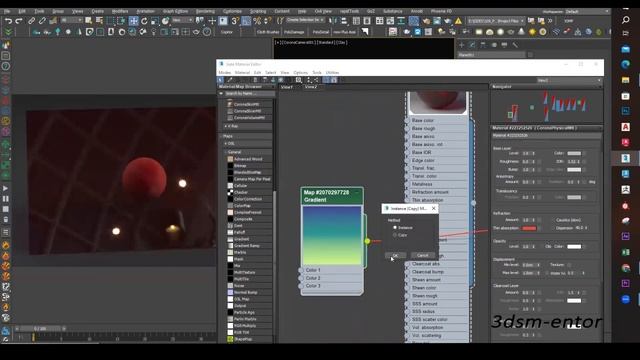640x360 pixels.
Task: Click the pause button on left sidebar
Action: pyautogui.click(x=5, y=199)
